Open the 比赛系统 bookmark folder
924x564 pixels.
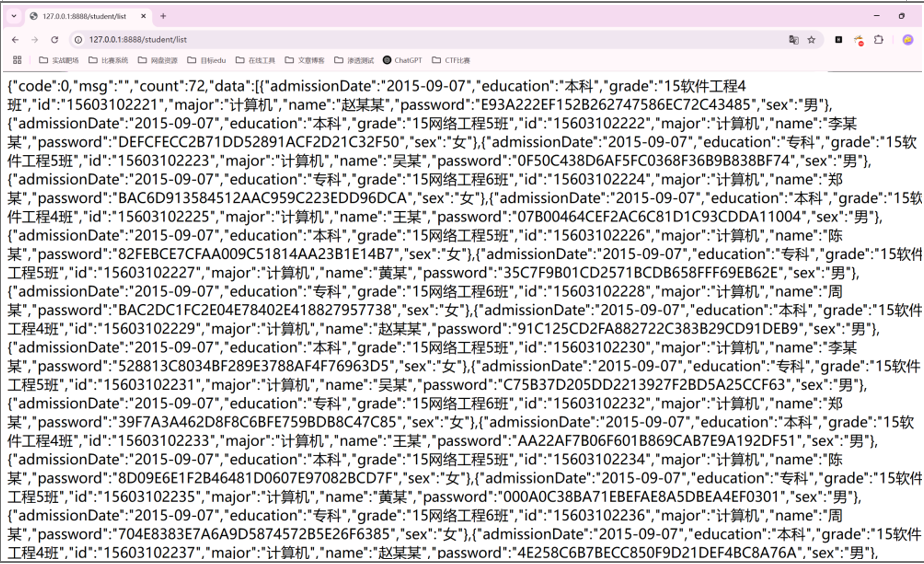pos(108,60)
